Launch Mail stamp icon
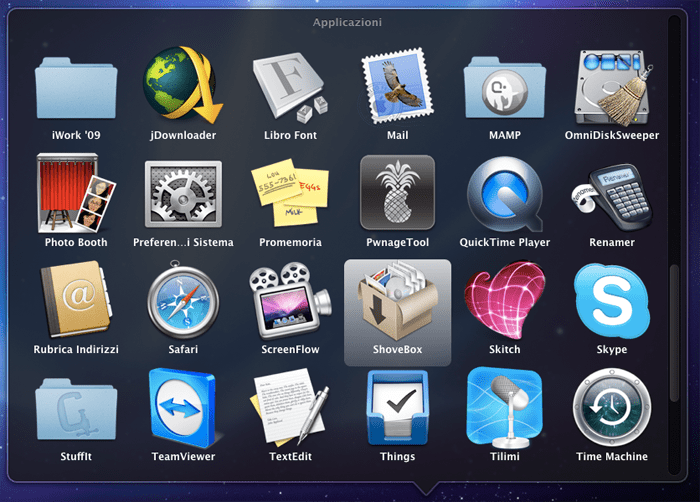 click(397, 86)
